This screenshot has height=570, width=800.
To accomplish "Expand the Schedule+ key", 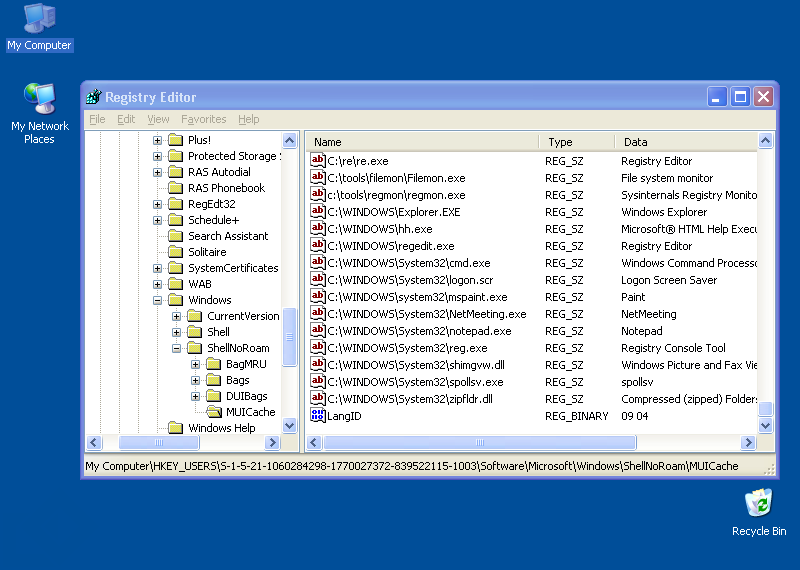I will [x=157, y=220].
